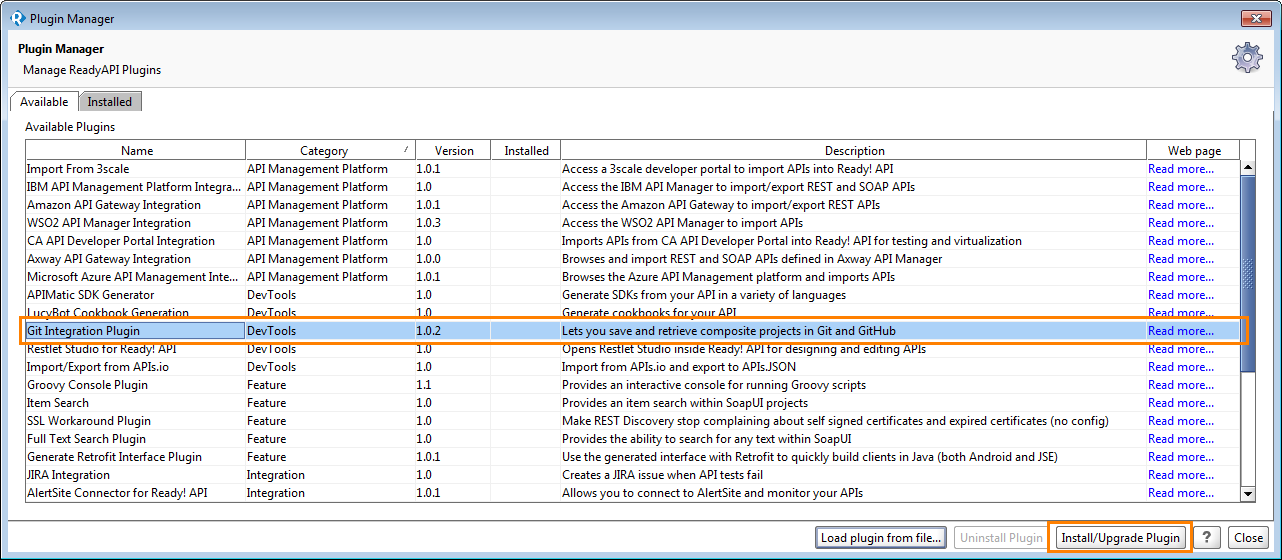Click the Installed column header
1282x560 pixels.
point(526,151)
